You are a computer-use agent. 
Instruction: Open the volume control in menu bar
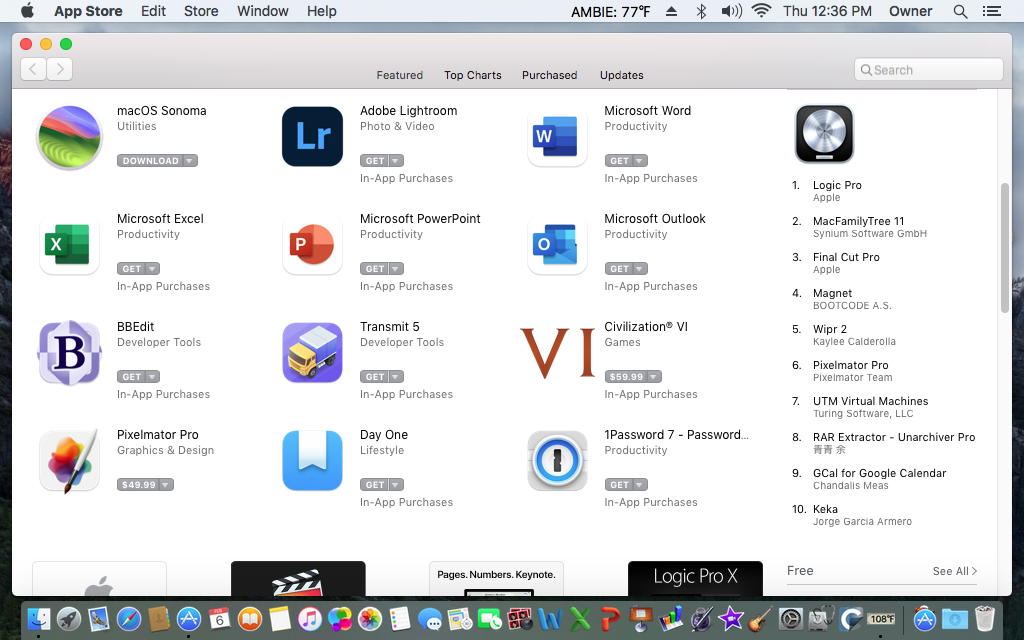pyautogui.click(x=731, y=11)
